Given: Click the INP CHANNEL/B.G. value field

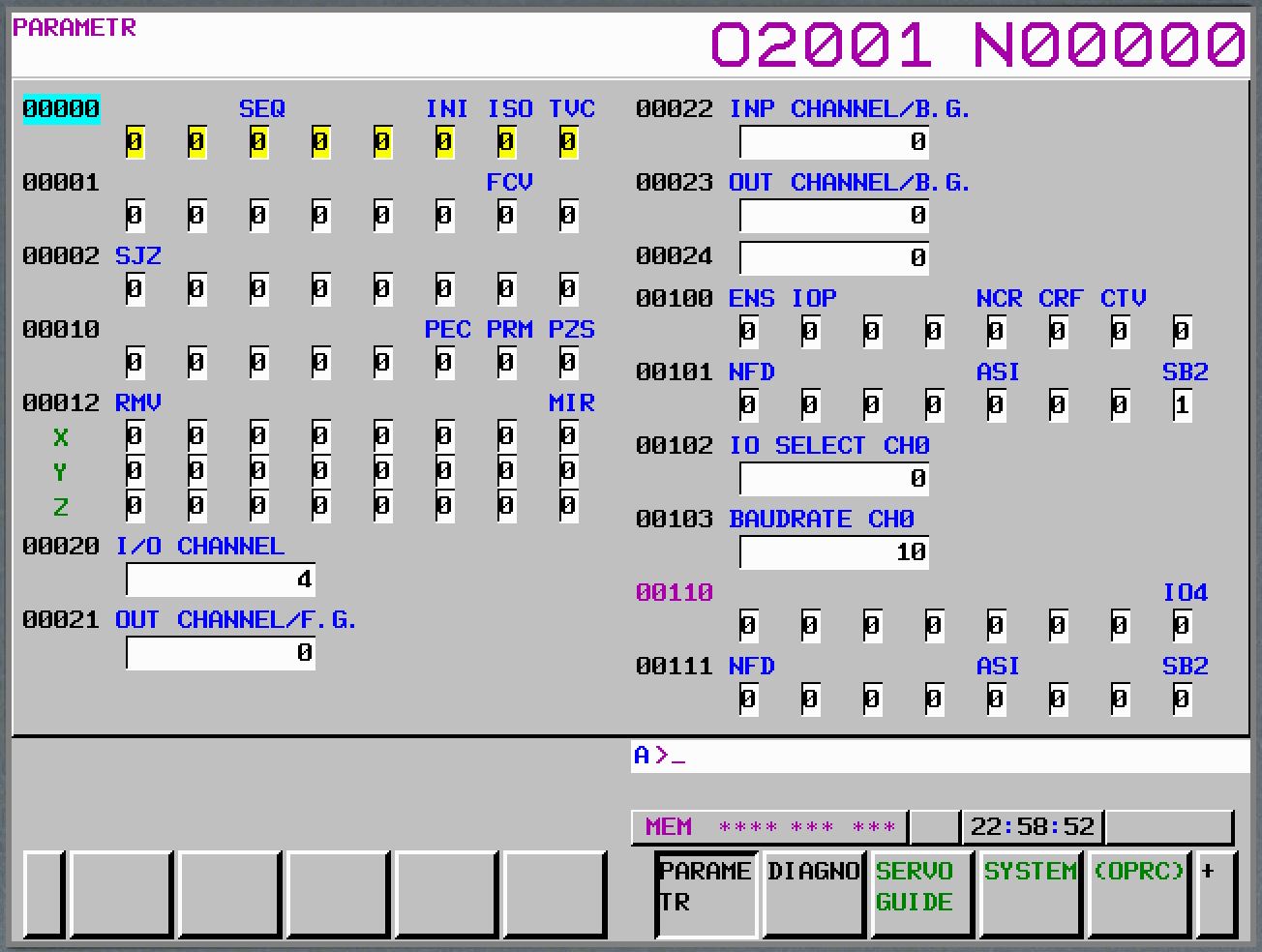Looking at the screenshot, I should coord(833,142).
